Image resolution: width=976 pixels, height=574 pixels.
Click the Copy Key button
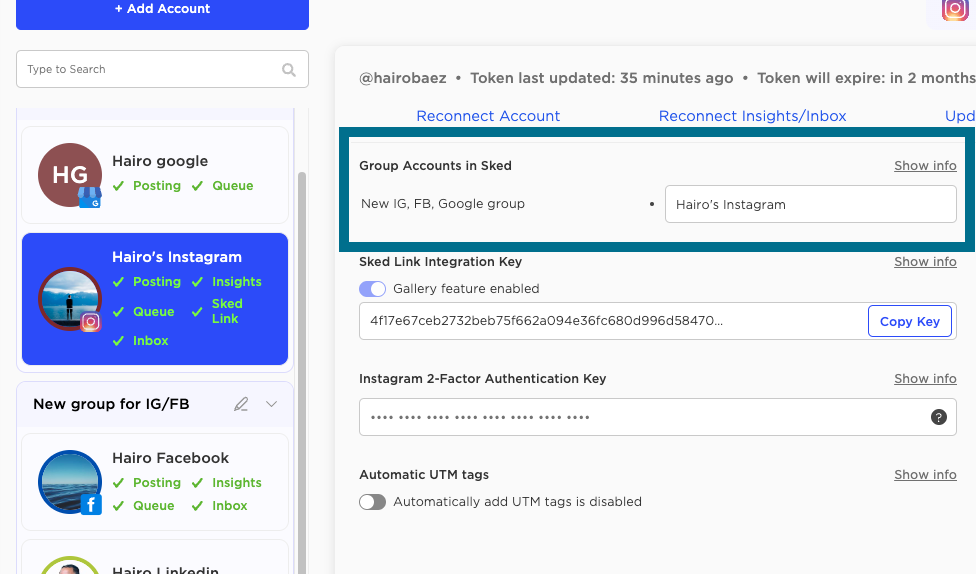click(x=909, y=321)
